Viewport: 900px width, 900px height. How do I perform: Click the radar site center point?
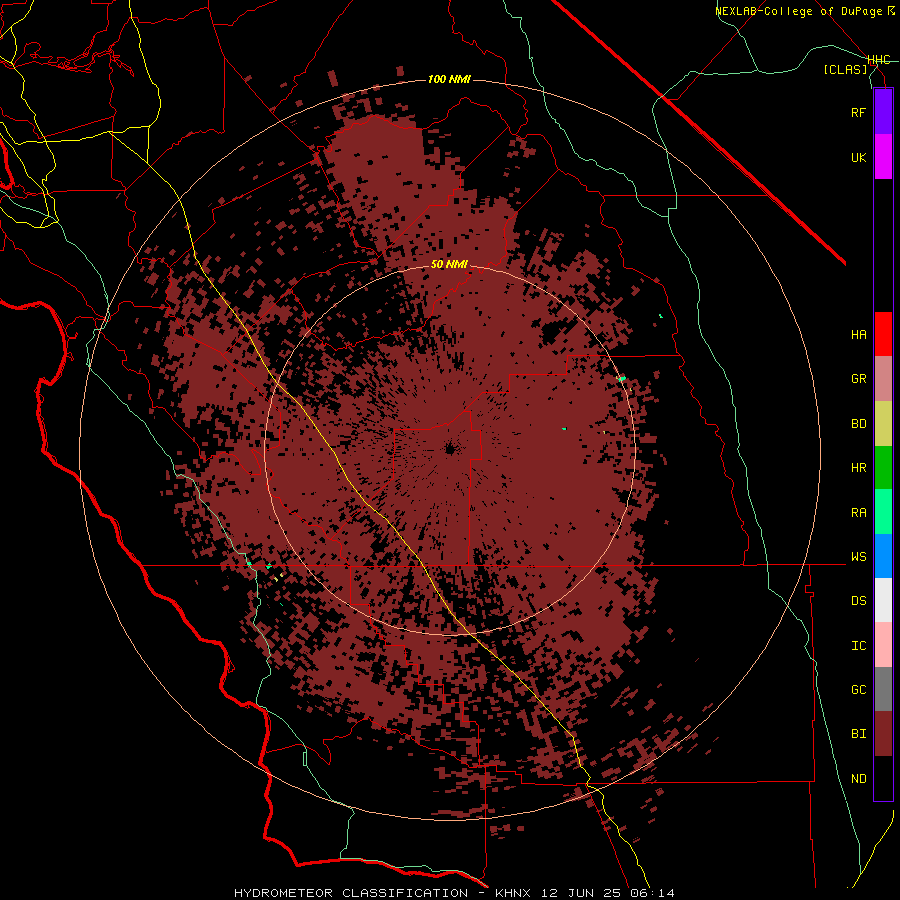(x=450, y=449)
